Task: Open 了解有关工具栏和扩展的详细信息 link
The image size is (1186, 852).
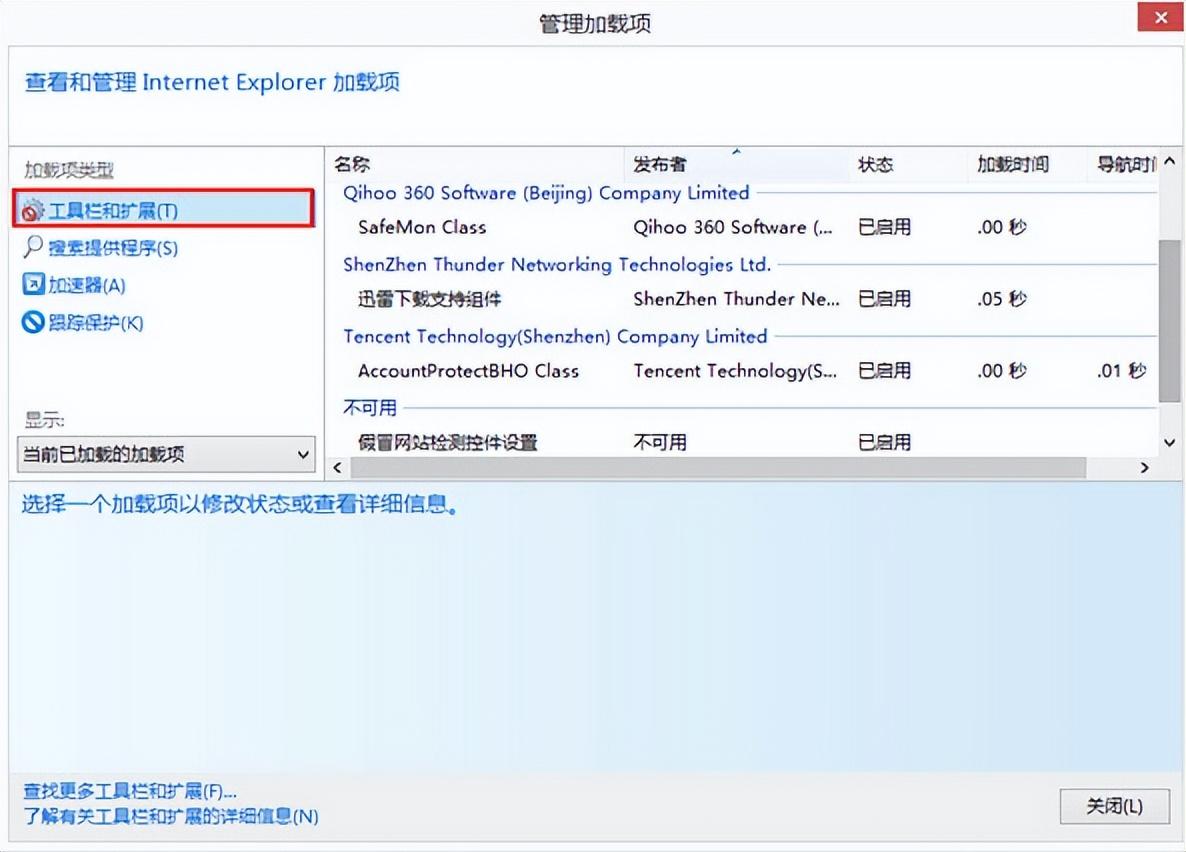Action: click(x=170, y=816)
